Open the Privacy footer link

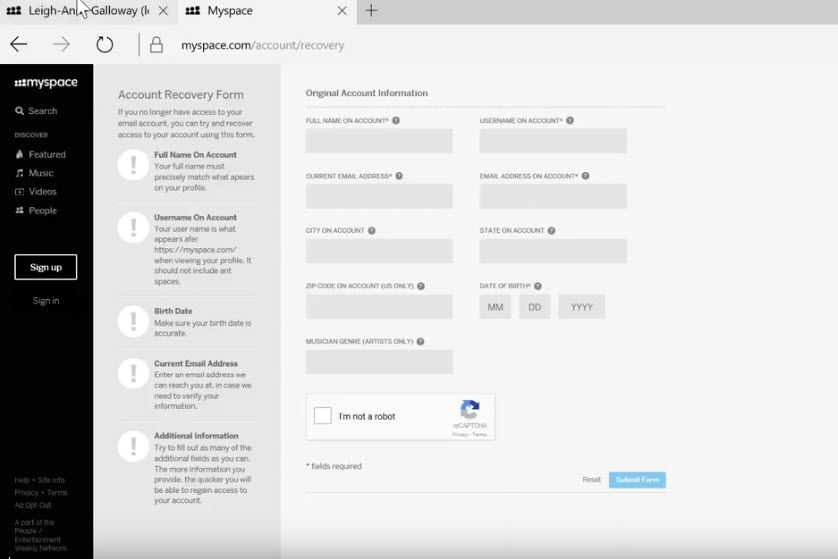pyautogui.click(x=26, y=493)
